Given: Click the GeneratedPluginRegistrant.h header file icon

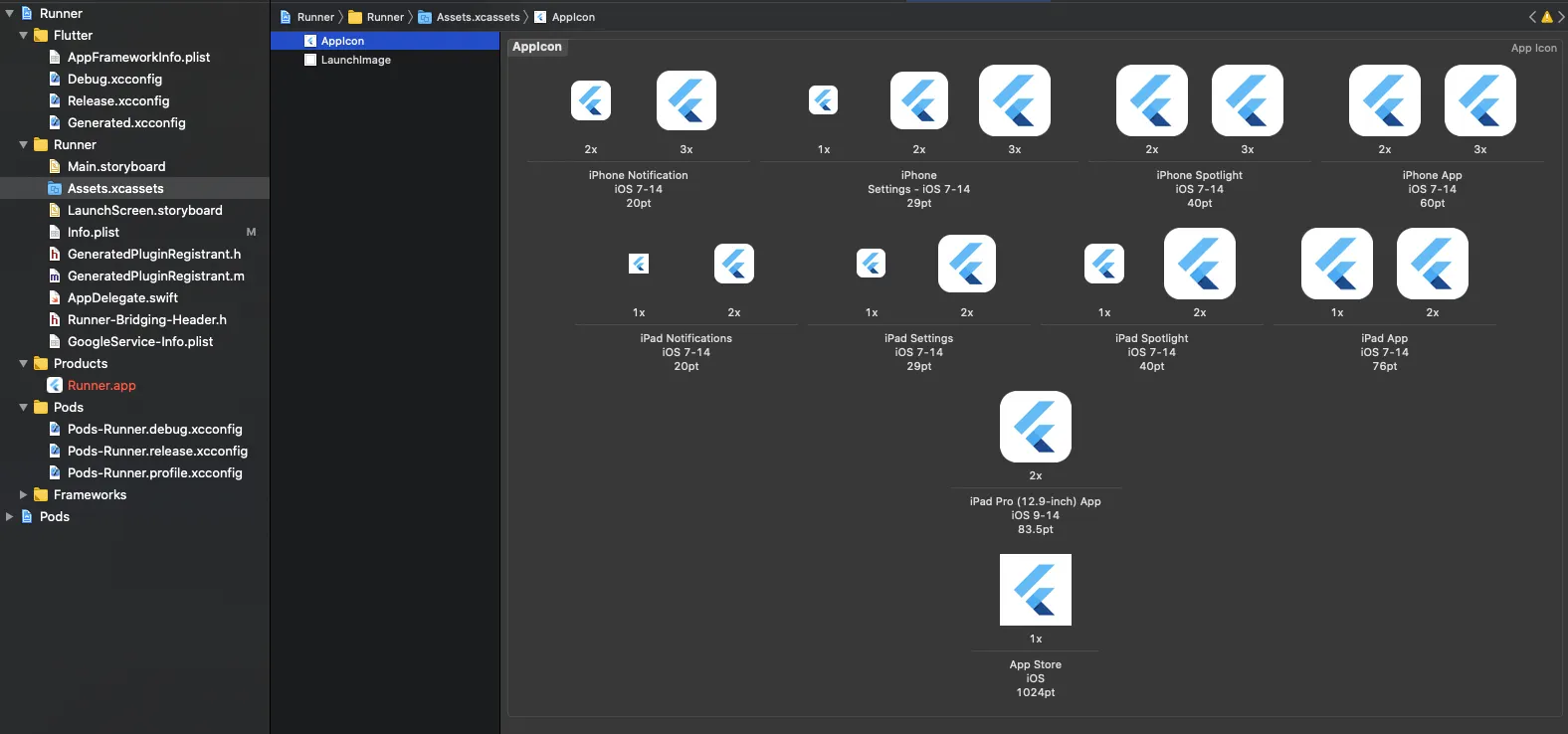Looking at the screenshot, I should (55, 254).
